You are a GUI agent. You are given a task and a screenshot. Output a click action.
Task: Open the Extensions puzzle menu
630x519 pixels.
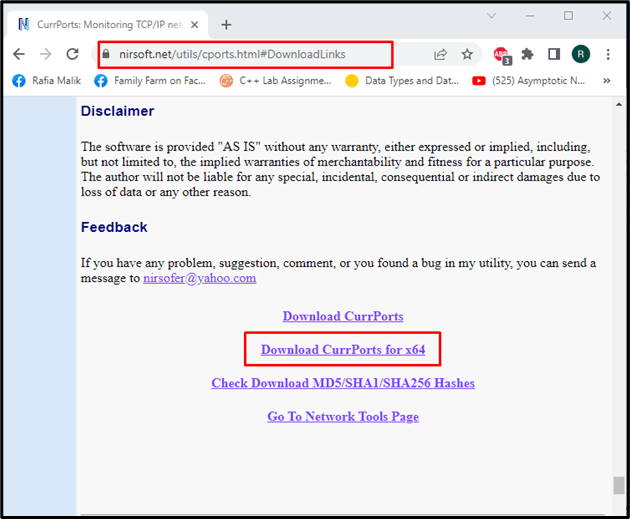527,54
